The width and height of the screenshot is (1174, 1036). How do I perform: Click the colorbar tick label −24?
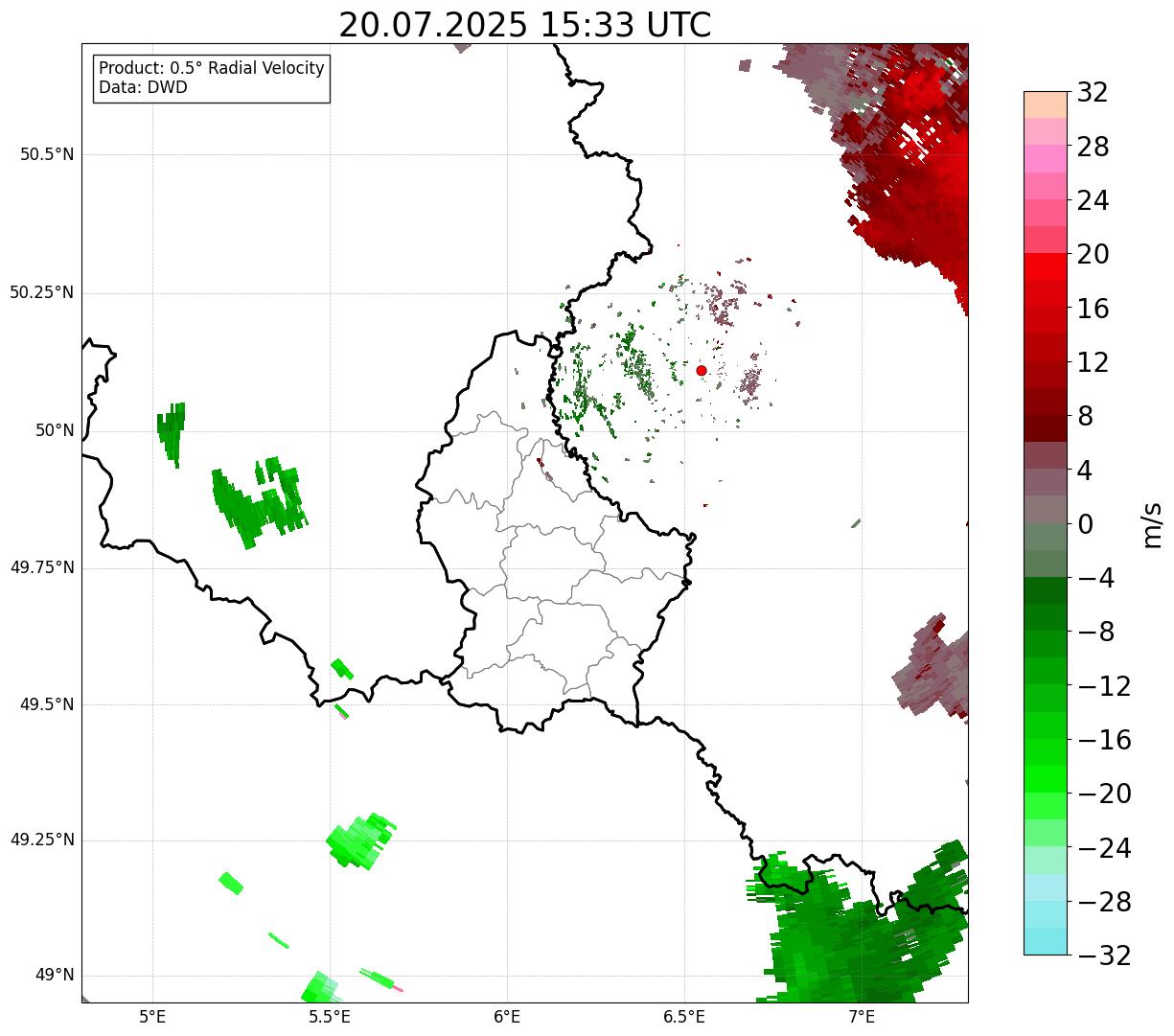(1104, 848)
